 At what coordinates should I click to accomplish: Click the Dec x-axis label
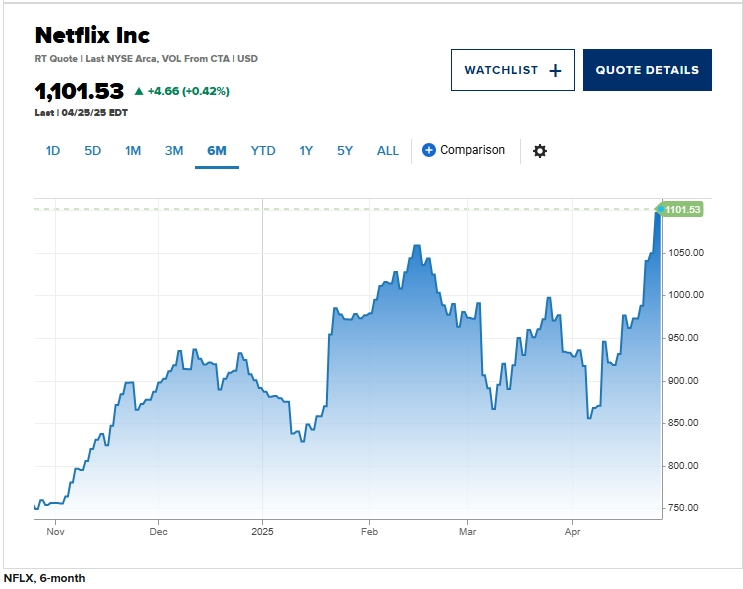tap(158, 532)
